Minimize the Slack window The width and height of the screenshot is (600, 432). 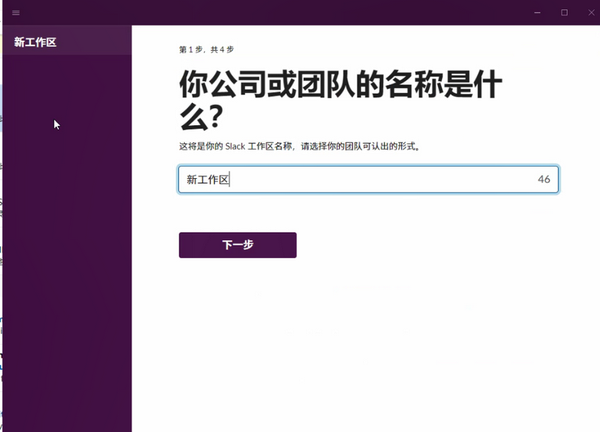coord(538,13)
